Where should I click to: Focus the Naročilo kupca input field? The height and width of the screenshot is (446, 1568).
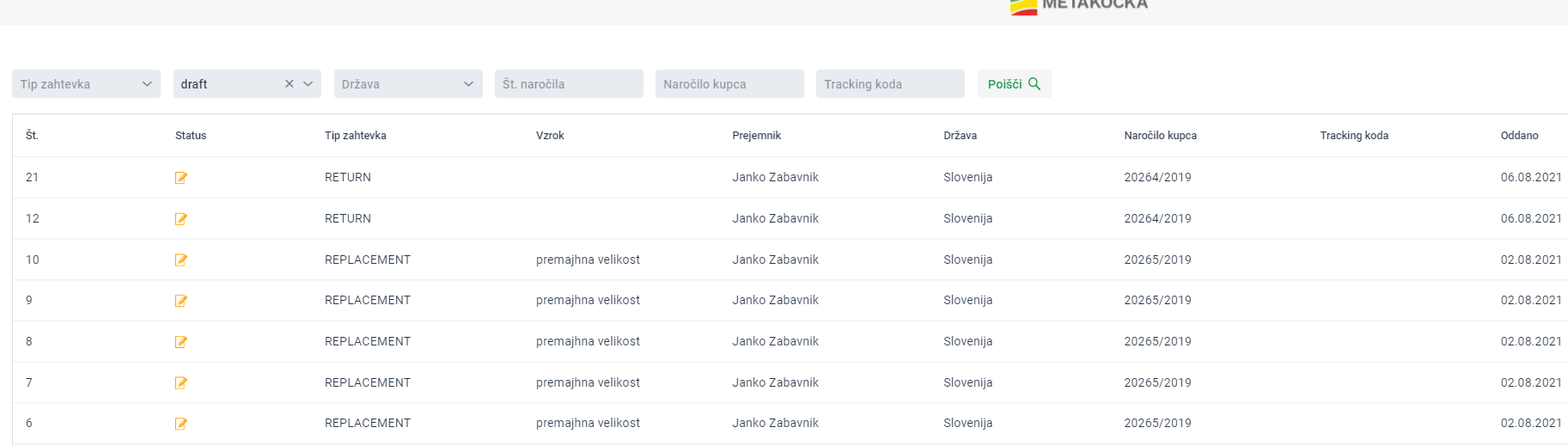729,84
